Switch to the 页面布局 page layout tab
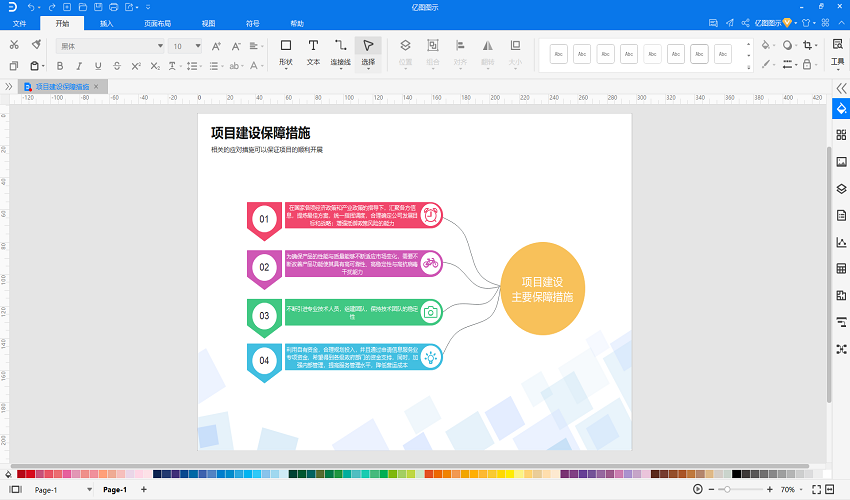The image size is (850, 500). 157,23
